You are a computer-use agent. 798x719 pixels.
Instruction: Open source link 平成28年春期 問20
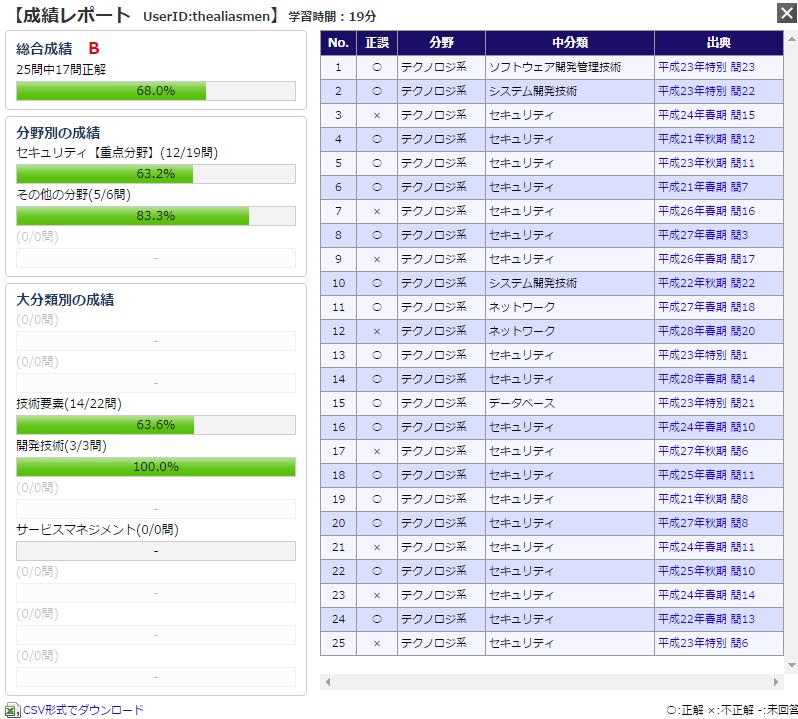(x=706, y=331)
